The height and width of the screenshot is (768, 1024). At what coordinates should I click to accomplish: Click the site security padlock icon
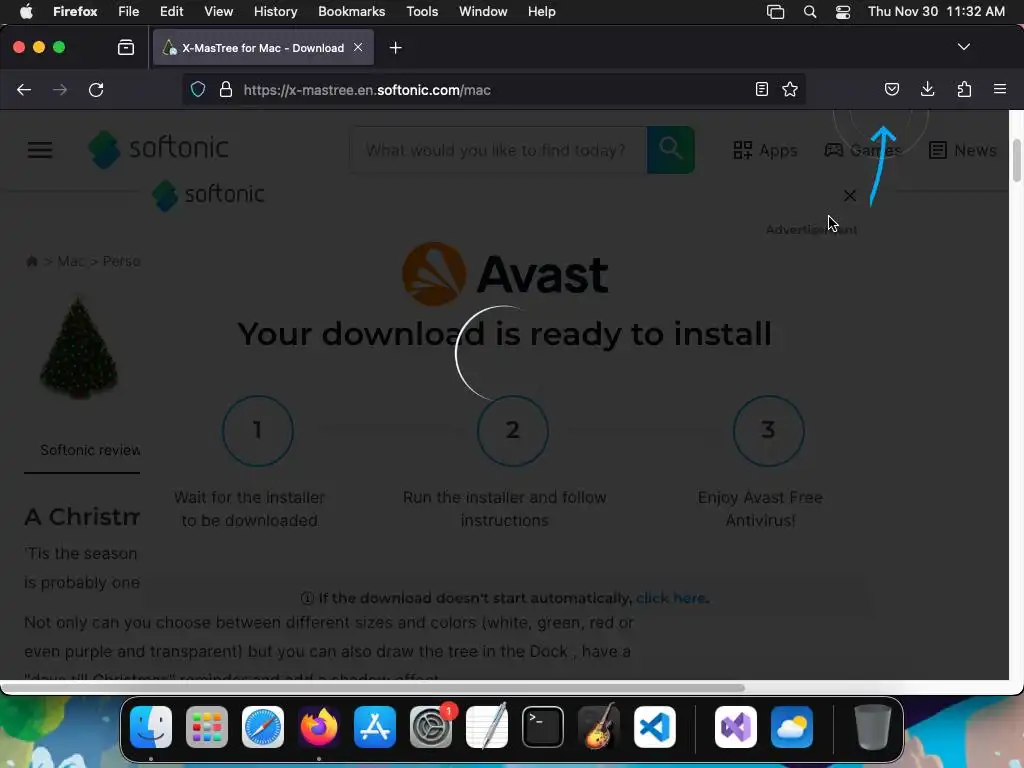coord(226,89)
